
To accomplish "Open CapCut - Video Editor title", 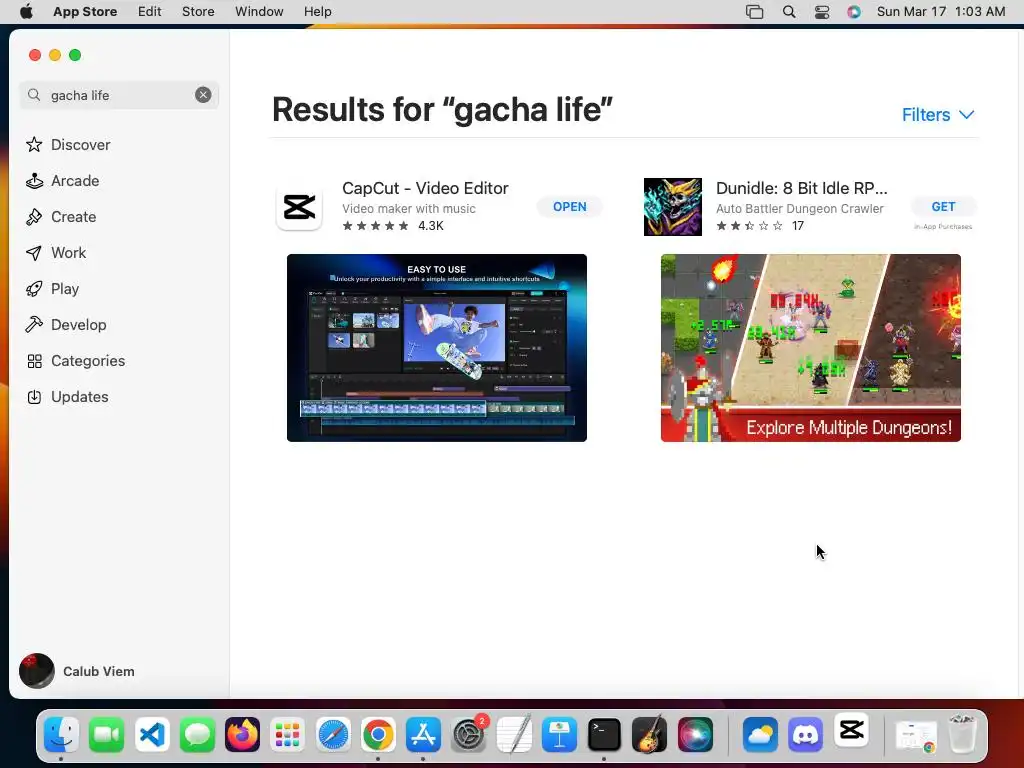I will (x=425, y=188).
